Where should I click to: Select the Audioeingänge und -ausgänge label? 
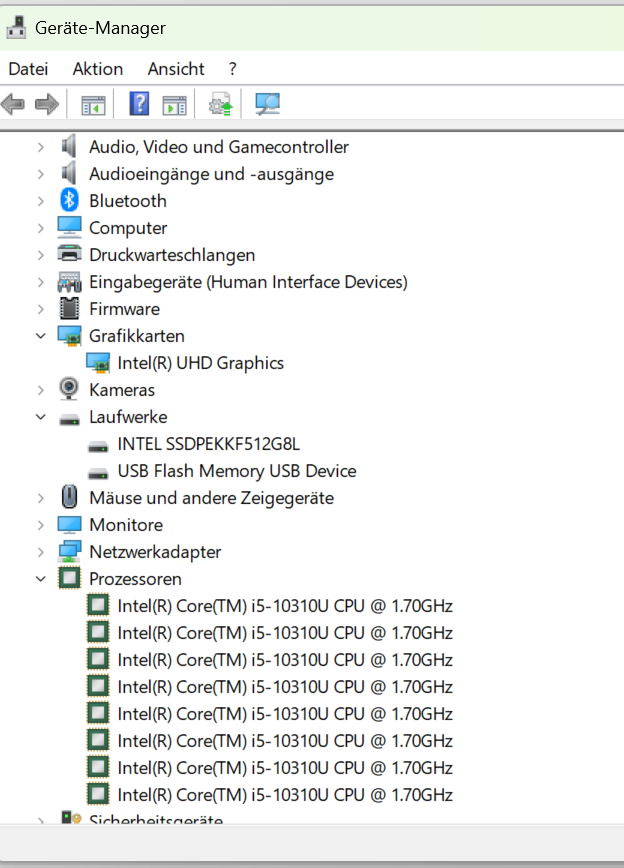tap(212, 174)
